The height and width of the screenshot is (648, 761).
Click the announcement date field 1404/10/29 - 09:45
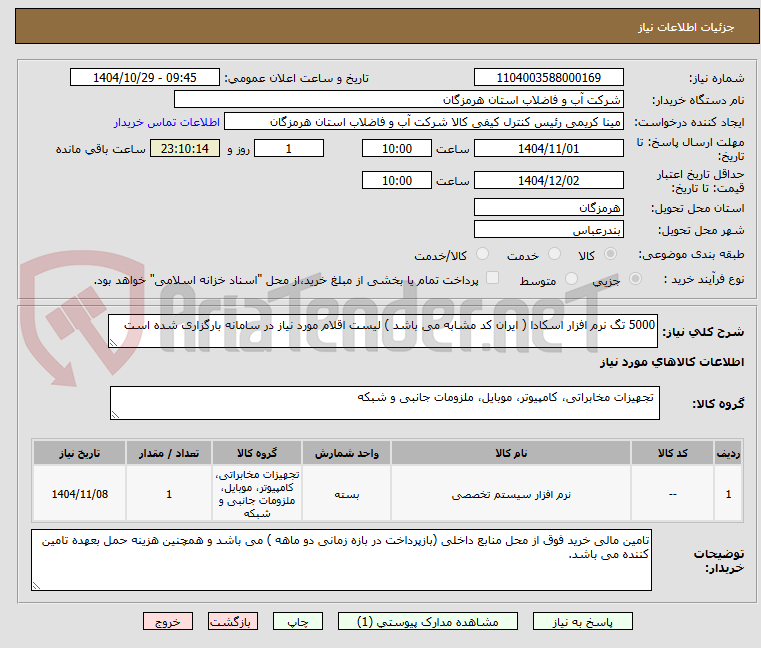click(x=145, y=78)
